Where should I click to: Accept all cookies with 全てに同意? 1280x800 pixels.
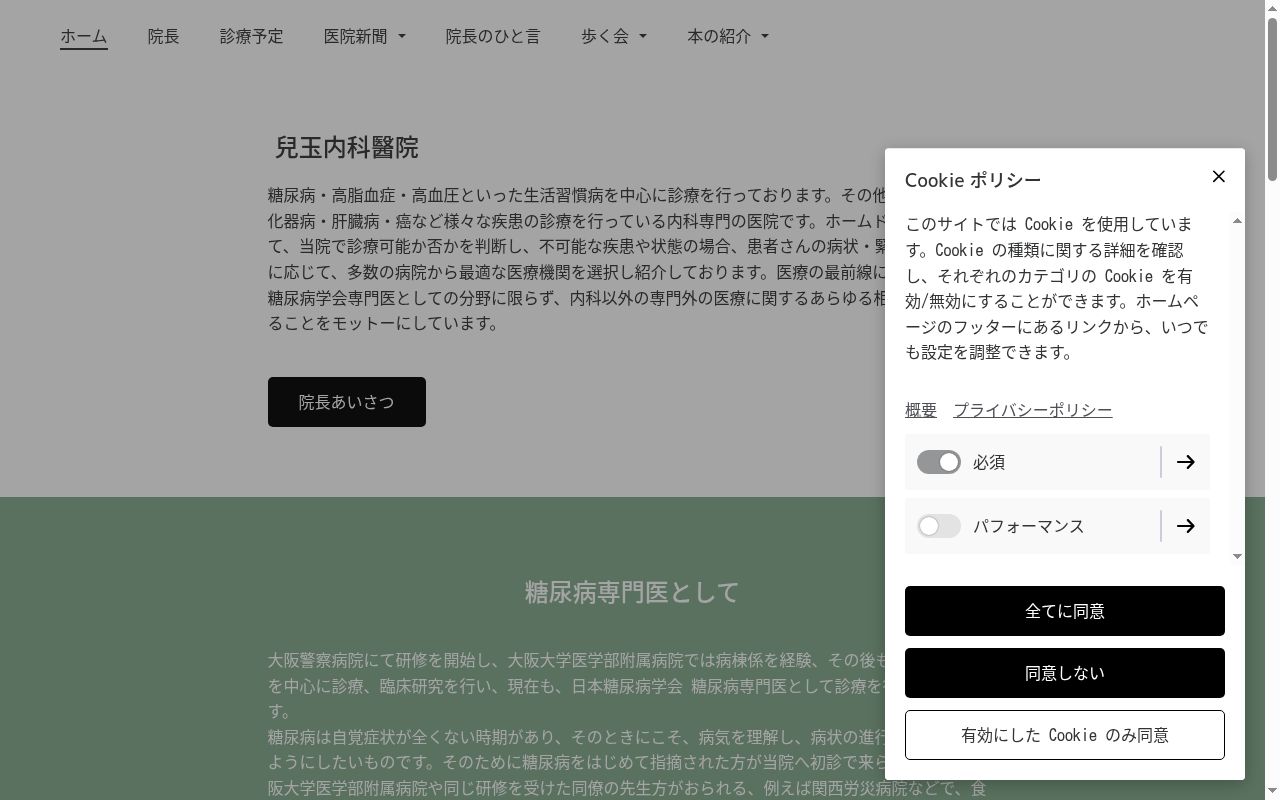coord(1065,611)
